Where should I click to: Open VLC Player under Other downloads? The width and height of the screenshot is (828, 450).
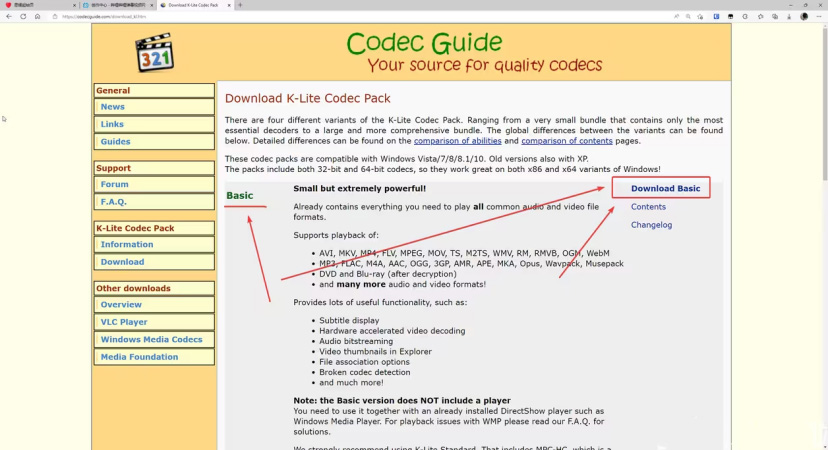tap(124, 322)
